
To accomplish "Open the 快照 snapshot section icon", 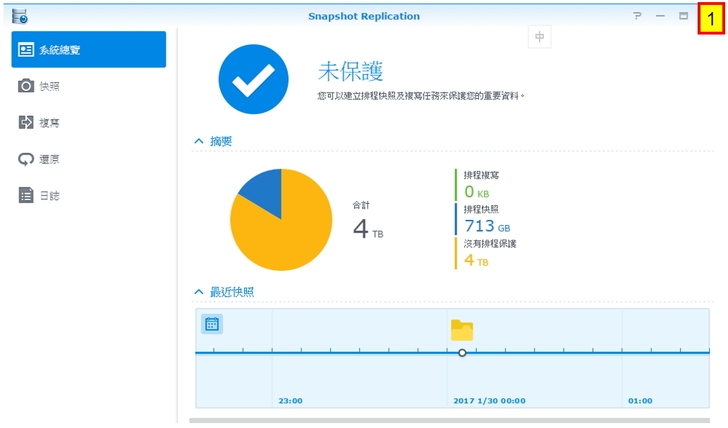I will [27, 86].
